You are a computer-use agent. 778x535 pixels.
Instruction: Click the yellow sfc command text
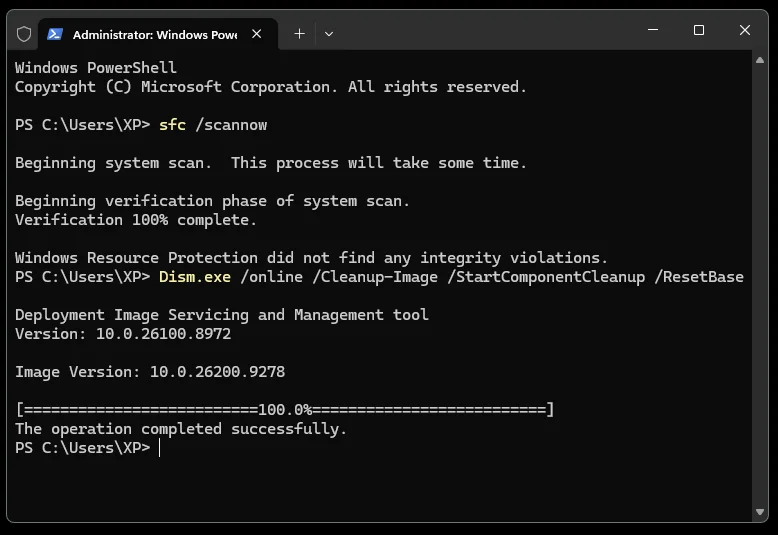[172, 125]
